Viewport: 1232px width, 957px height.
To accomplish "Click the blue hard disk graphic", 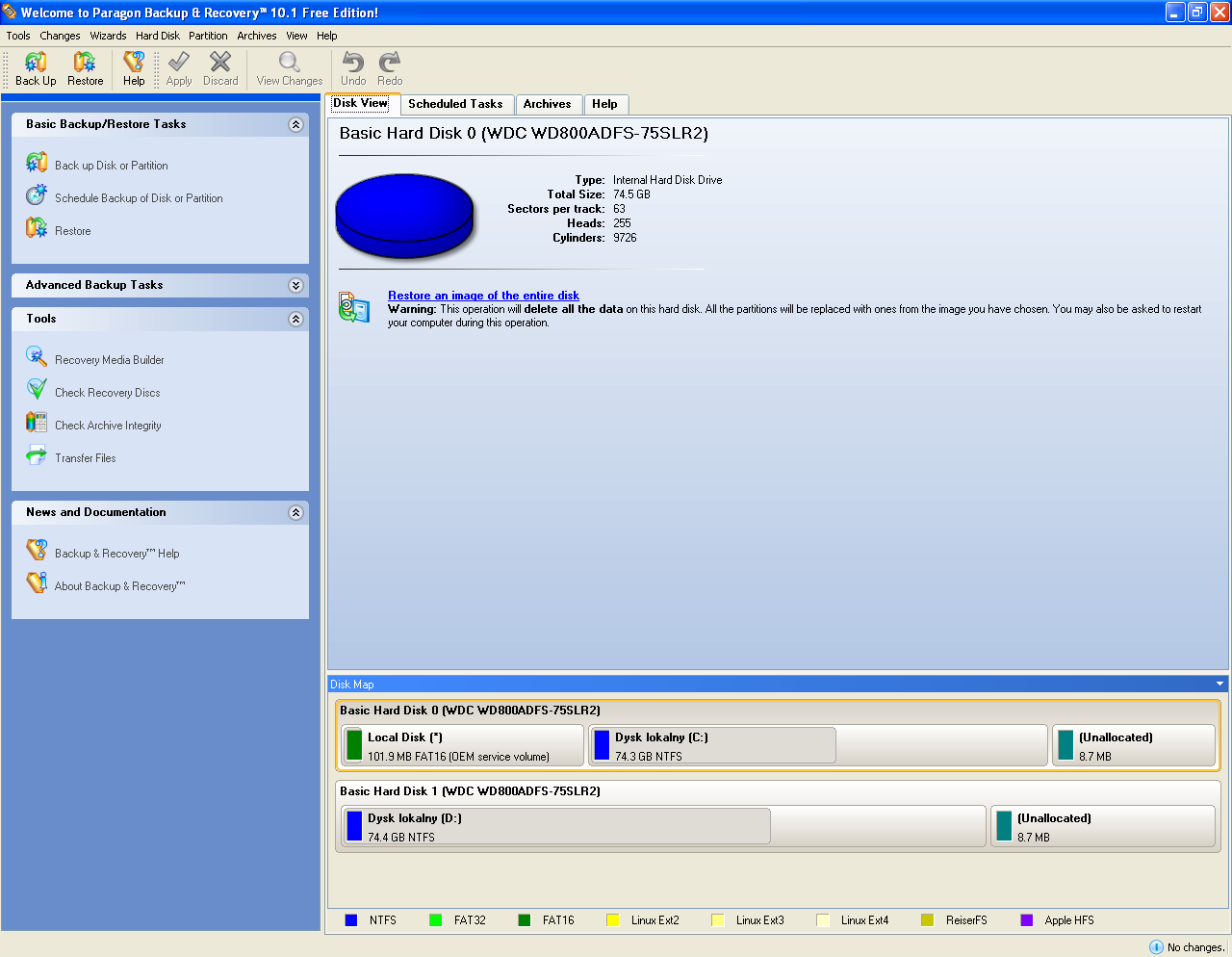I will click(x=404, y=217).
